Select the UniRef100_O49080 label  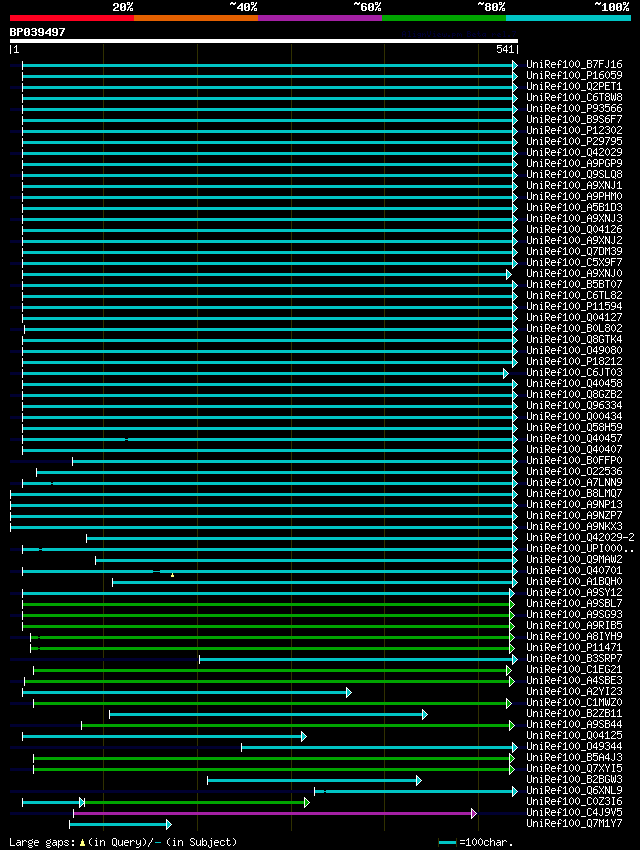pos(574,350)
